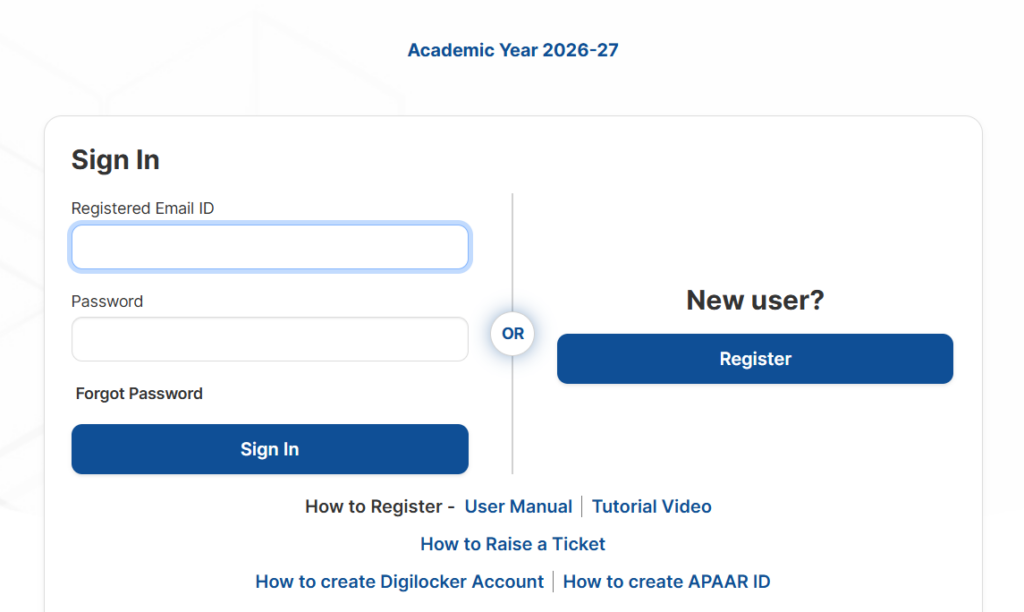Click the separator between Manual and Video links
Screen dimensions: 1024x612
[x=581, y=506]
